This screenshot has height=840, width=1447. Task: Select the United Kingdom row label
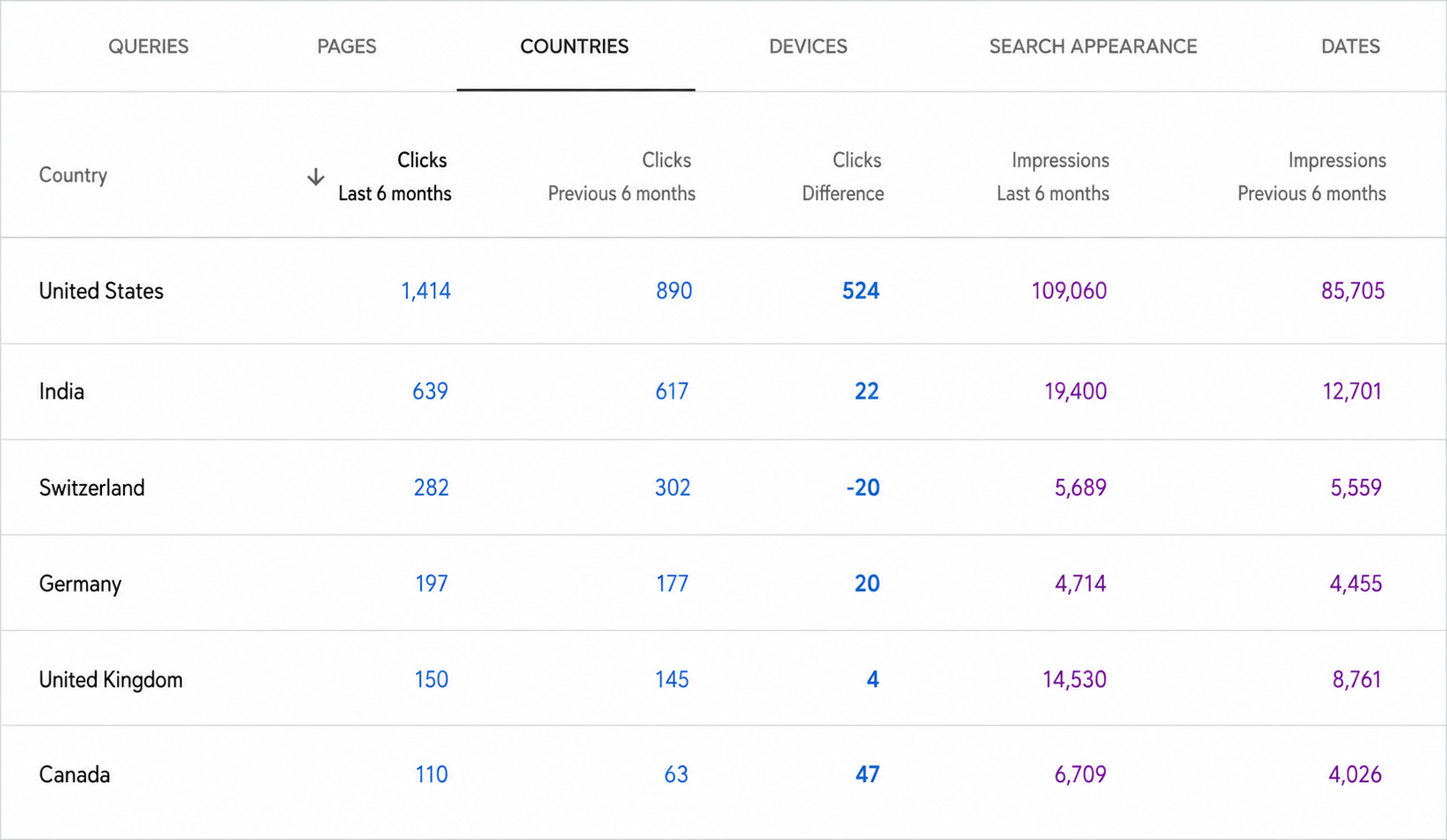pyautogui.click(x=111, y=679)
